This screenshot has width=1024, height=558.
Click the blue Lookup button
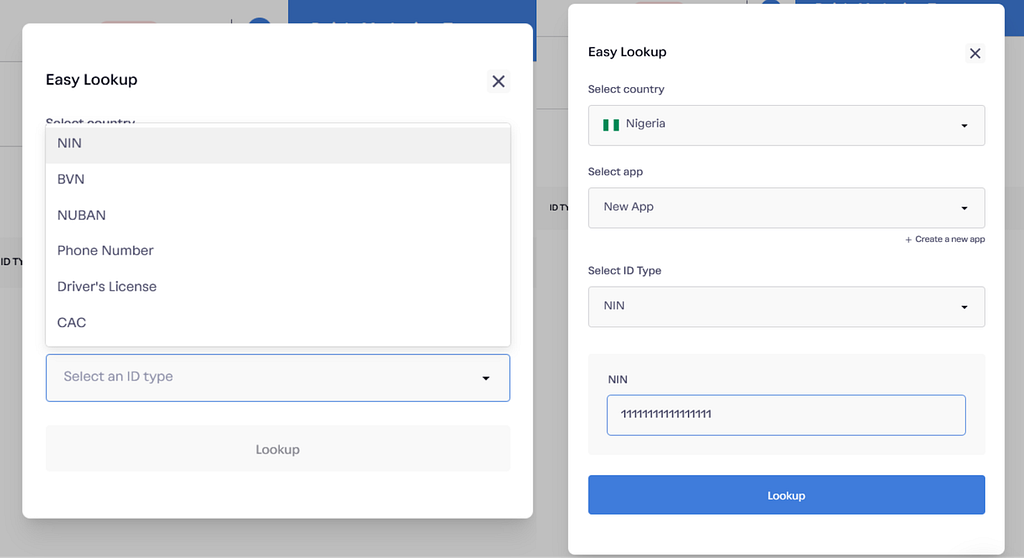786,495
